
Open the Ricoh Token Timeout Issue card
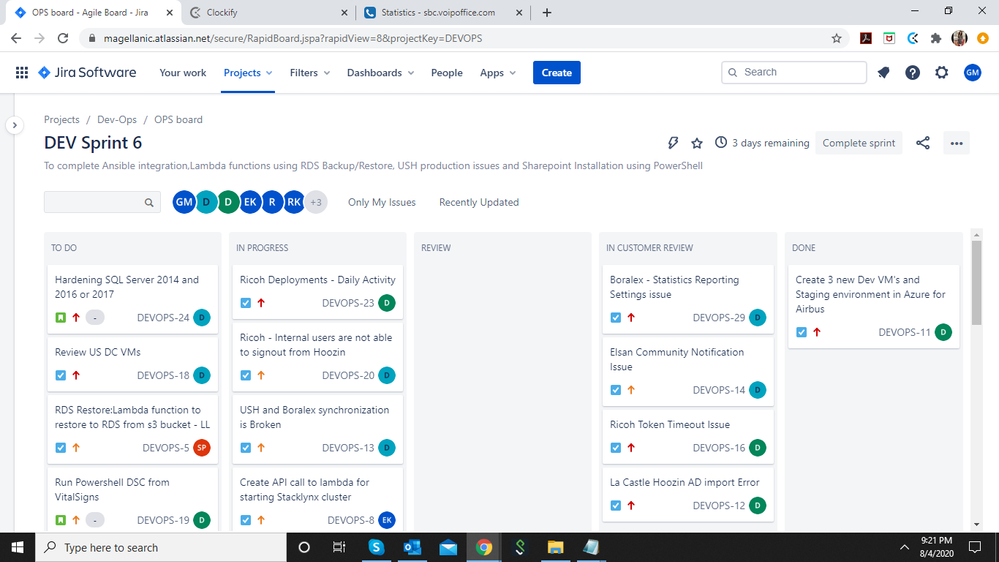coord(688,436)
